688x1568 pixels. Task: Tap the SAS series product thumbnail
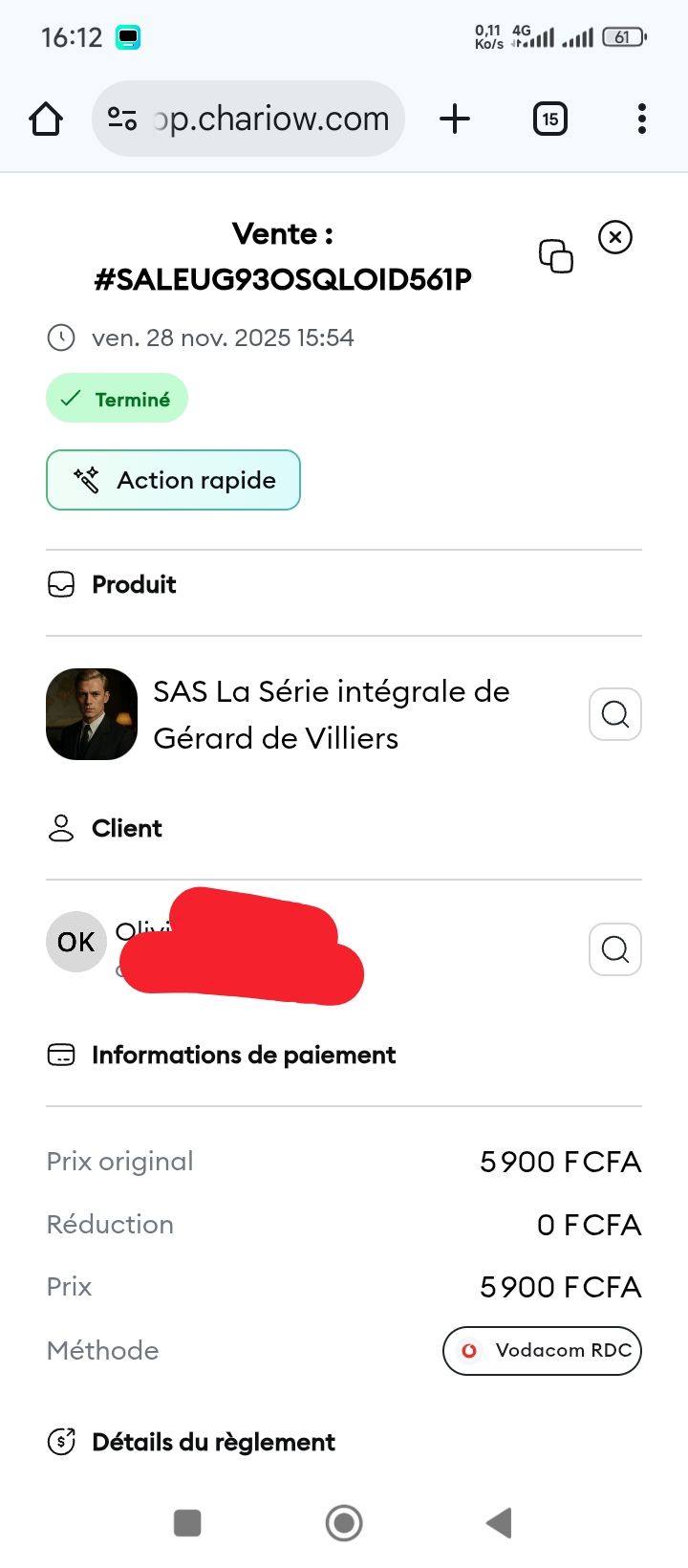[x=92, y=714]
